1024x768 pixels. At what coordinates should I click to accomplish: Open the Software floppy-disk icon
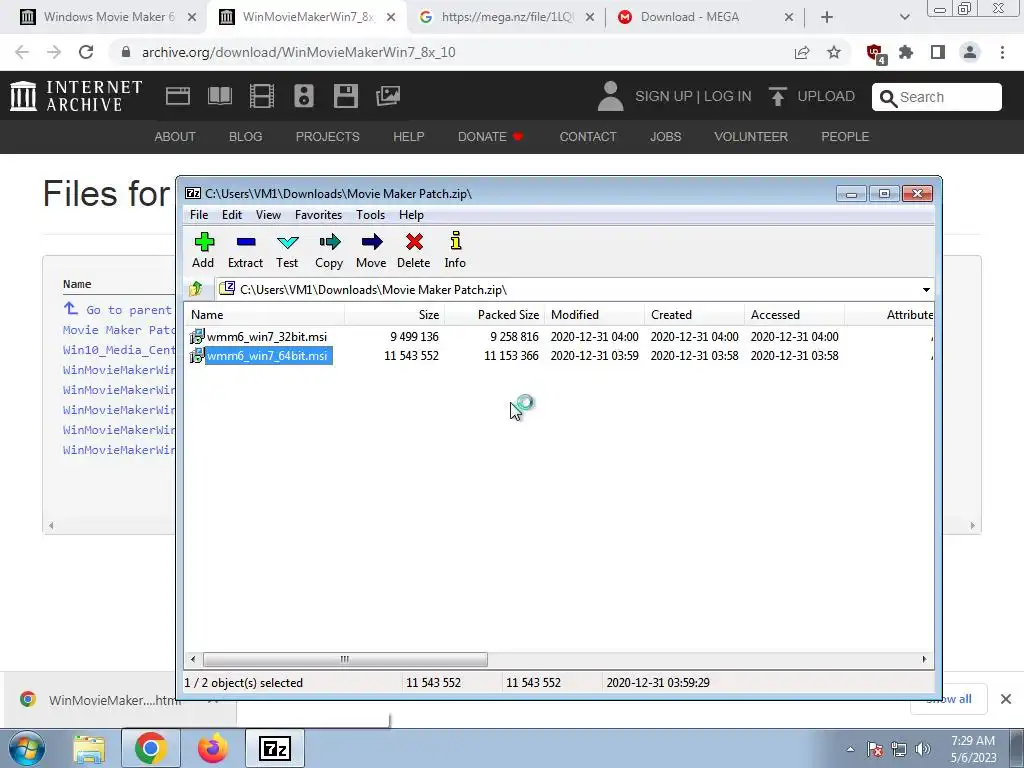(345, 96)
